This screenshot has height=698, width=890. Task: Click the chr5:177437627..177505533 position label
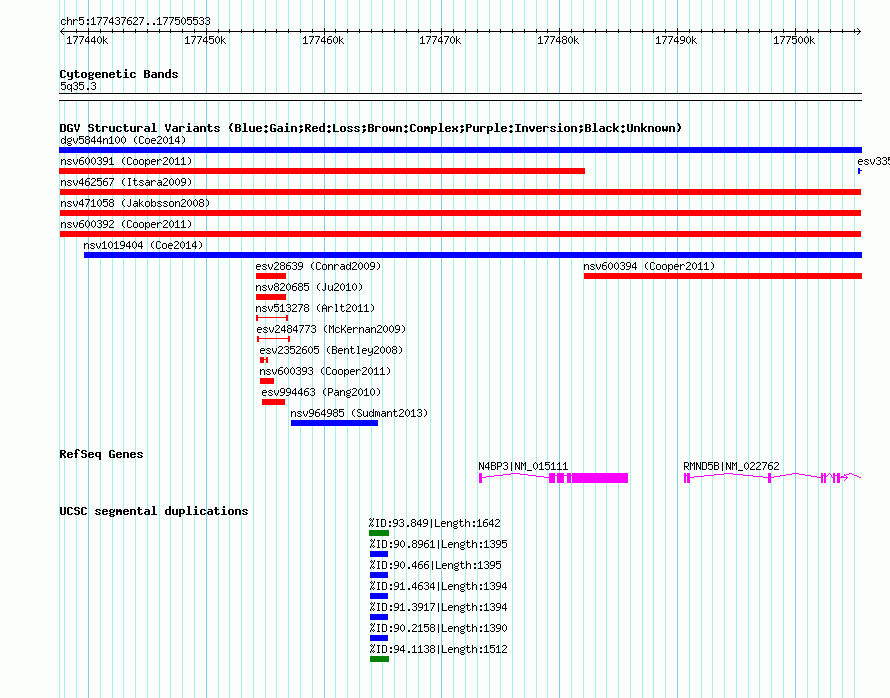135,22
